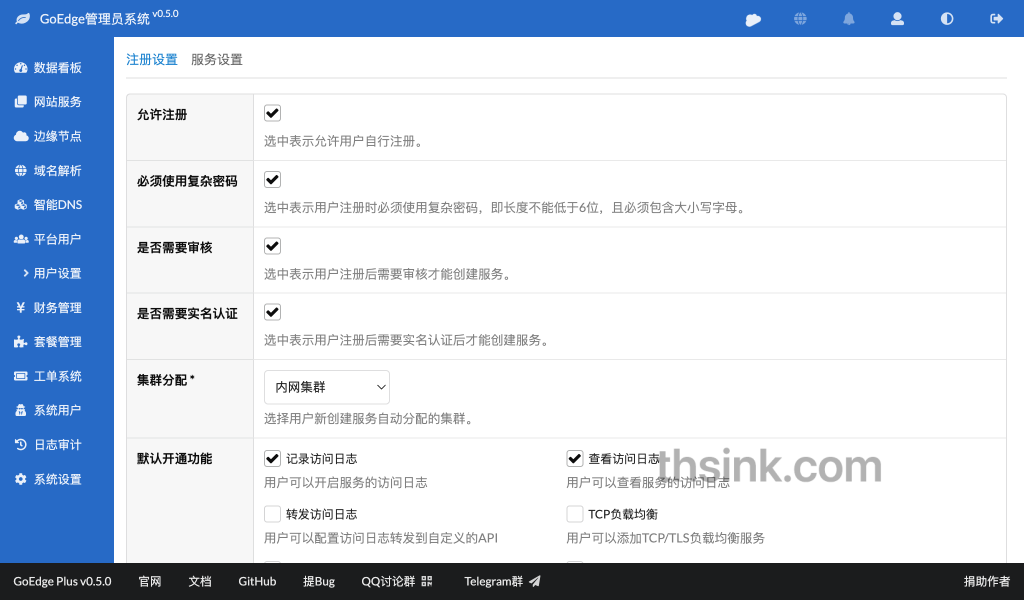Click the 捐助作者 footer link
The height and width of the screenshot is (600, 1024).
click(x=986, y=581)
